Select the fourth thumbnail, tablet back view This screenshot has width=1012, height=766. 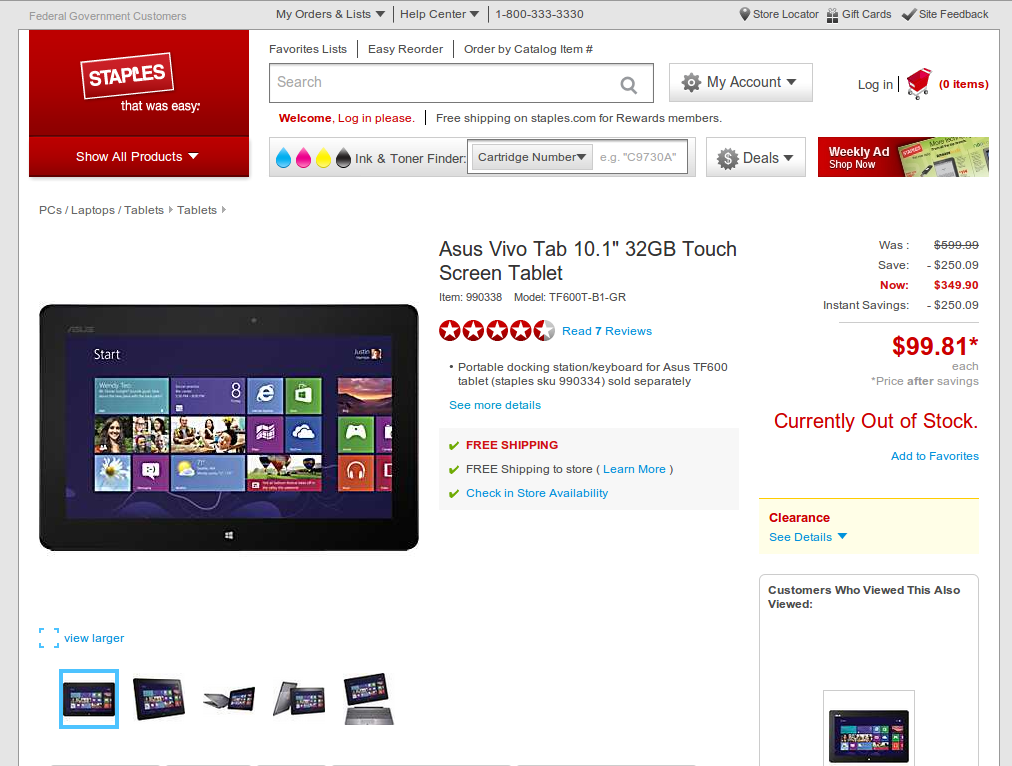point(299,699)
